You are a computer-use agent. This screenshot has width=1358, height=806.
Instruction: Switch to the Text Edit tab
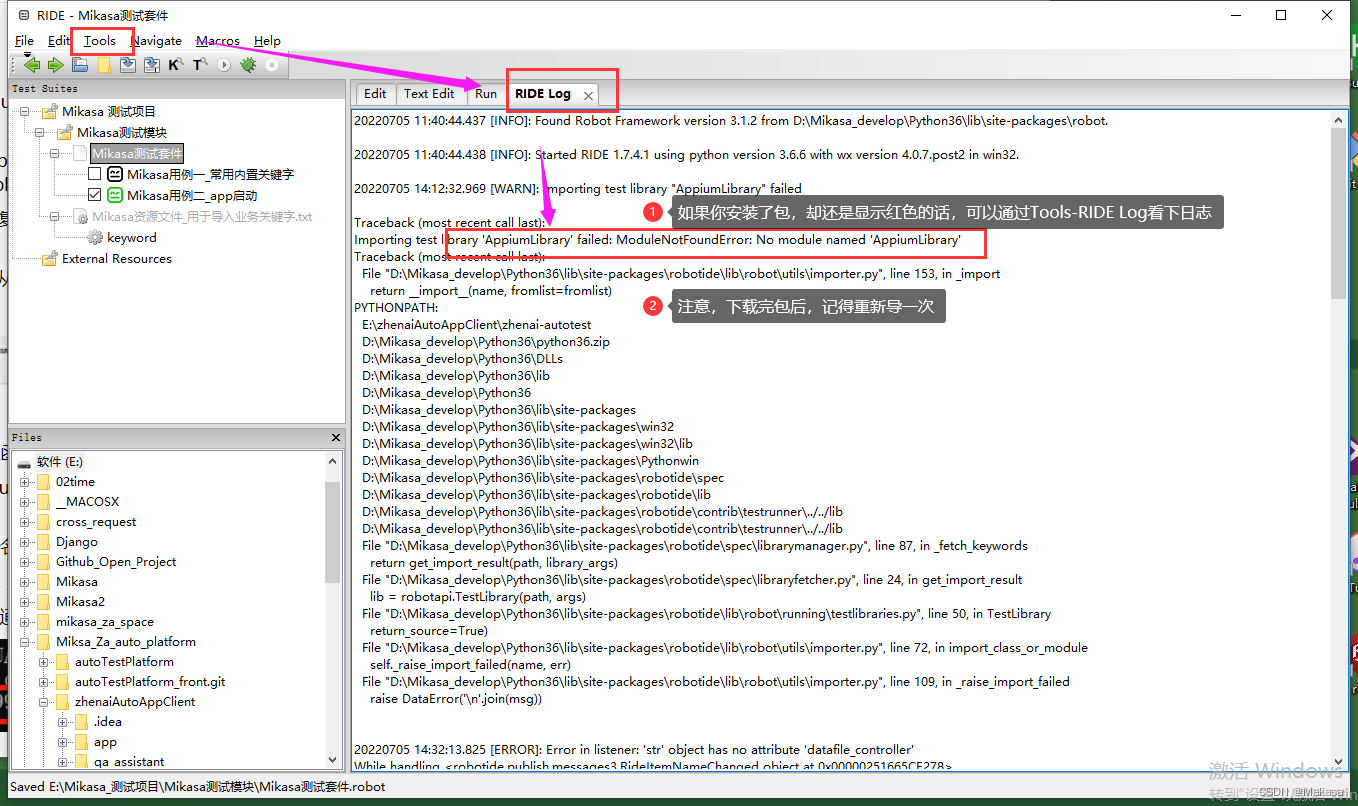(x=429, y=93)
